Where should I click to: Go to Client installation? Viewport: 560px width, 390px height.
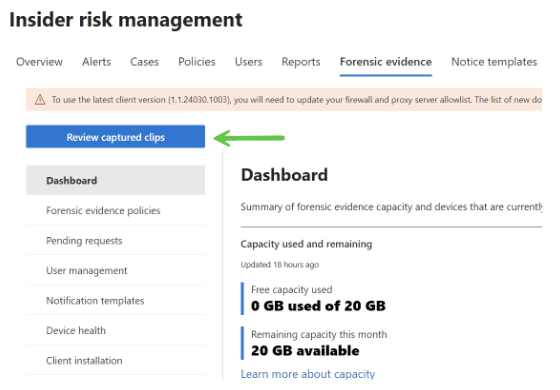point(115,360)
